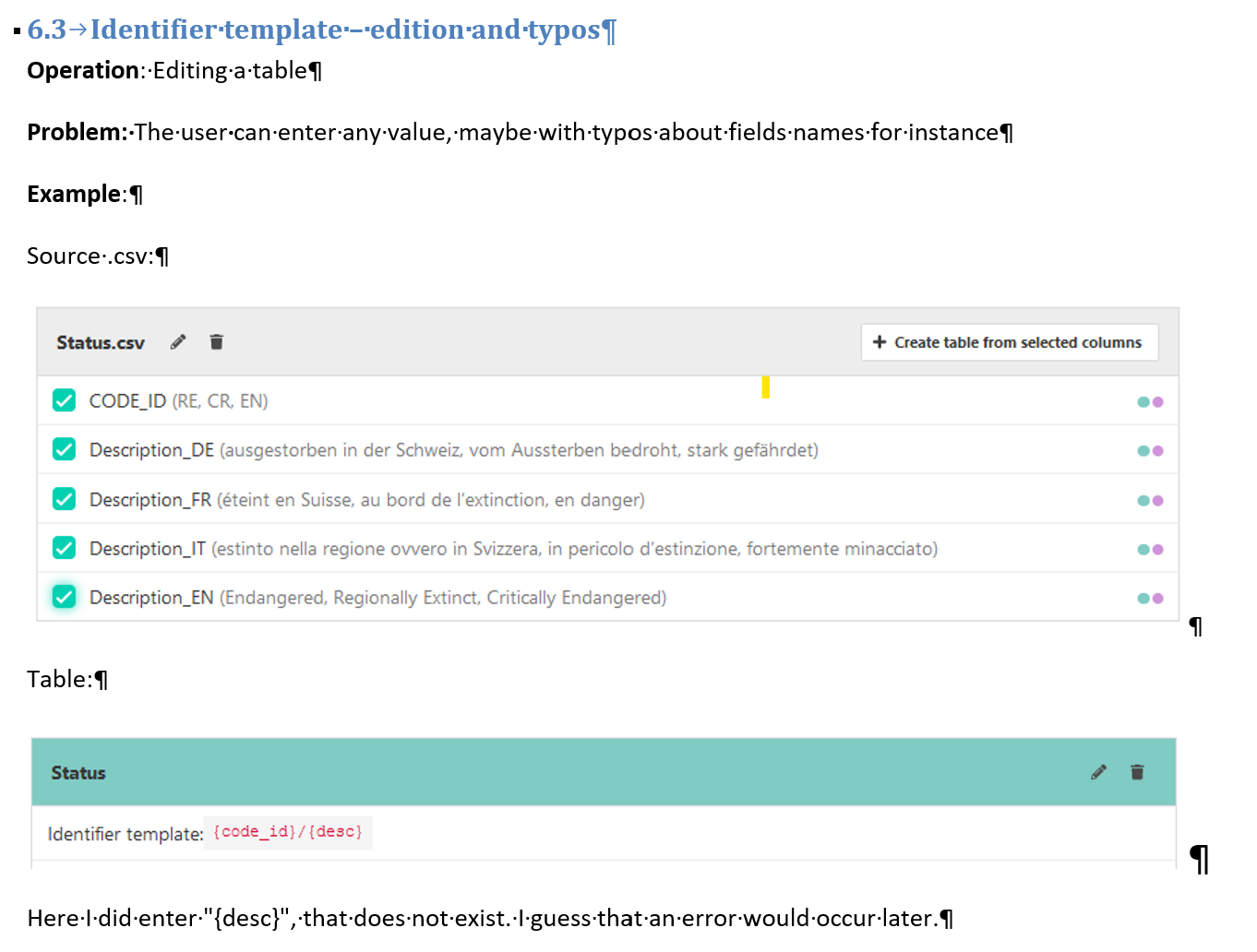
Task: Click the pencil edit icon on the Status table header
Action: click(1098, 772)
